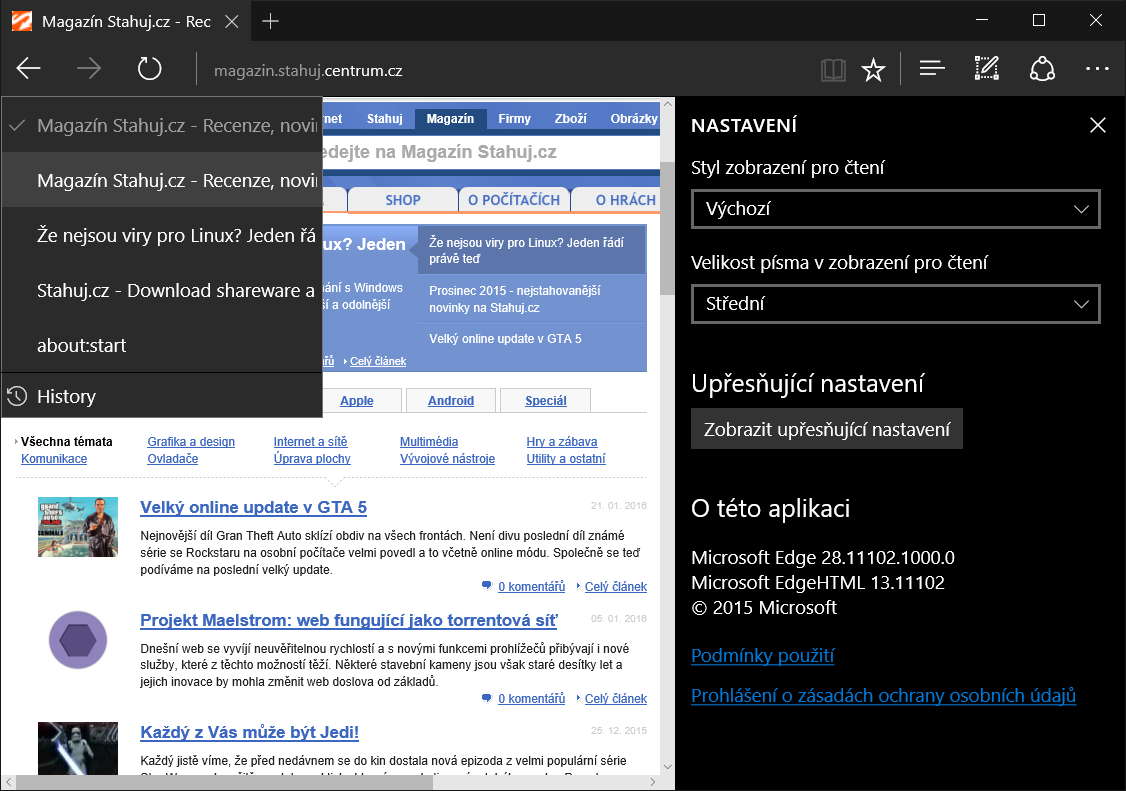Close the Nastavení settings pane

[1097, 125]
